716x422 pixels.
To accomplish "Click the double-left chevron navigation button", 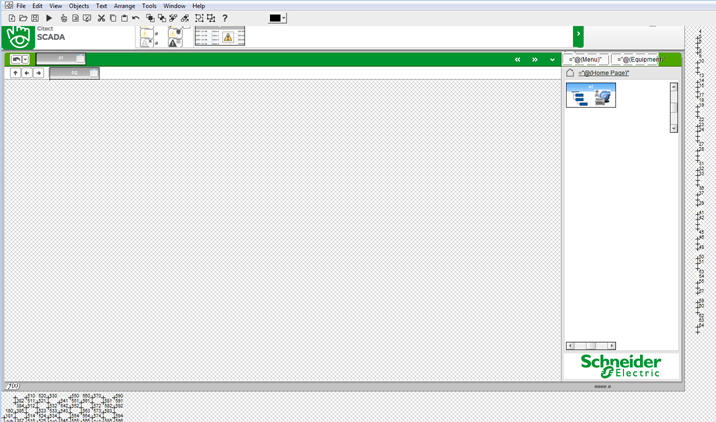I will click(517, 60).
